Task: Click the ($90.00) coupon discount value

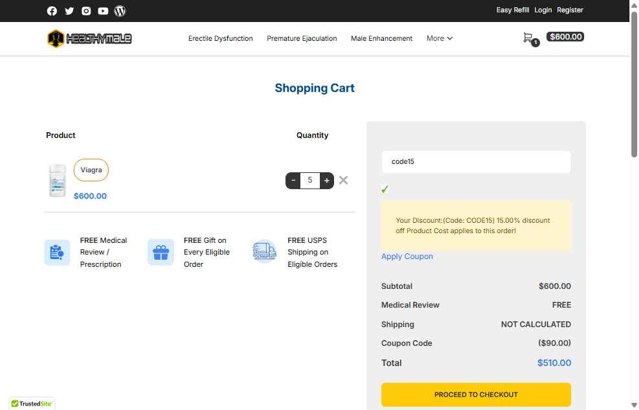Action: [554, 343]
